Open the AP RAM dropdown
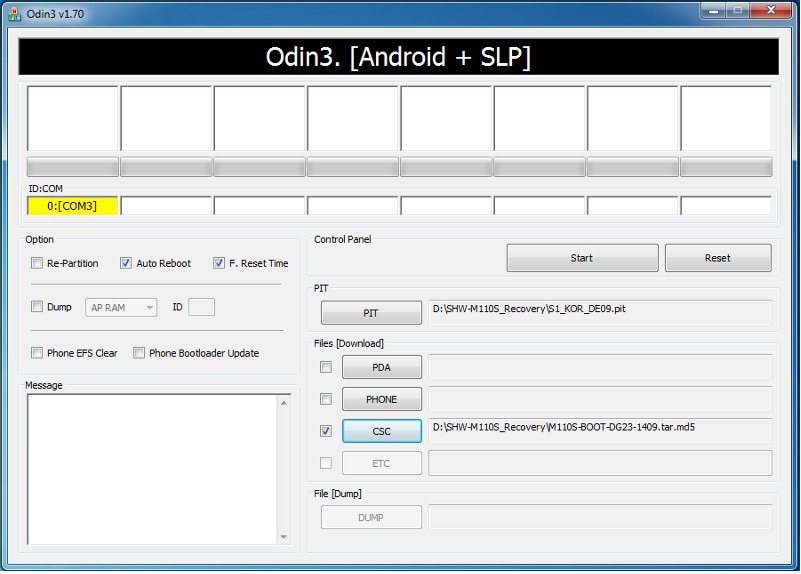The height and width of the screenshot is (574, 801). 121,307
